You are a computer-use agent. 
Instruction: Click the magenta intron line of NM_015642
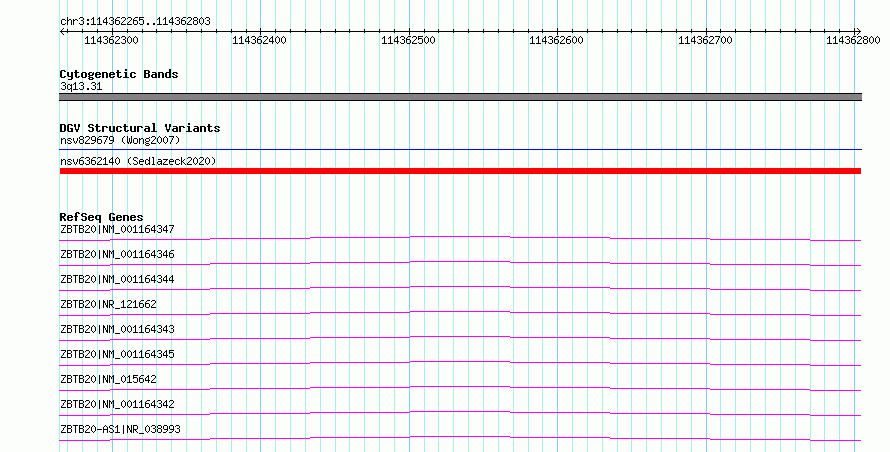click(x=460, y=387)
